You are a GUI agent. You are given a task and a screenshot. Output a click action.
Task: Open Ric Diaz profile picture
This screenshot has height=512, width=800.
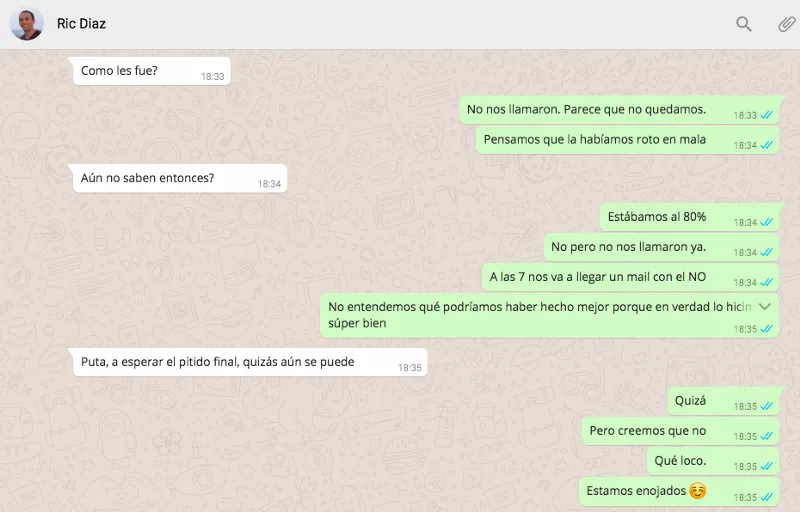coord(27,24)
